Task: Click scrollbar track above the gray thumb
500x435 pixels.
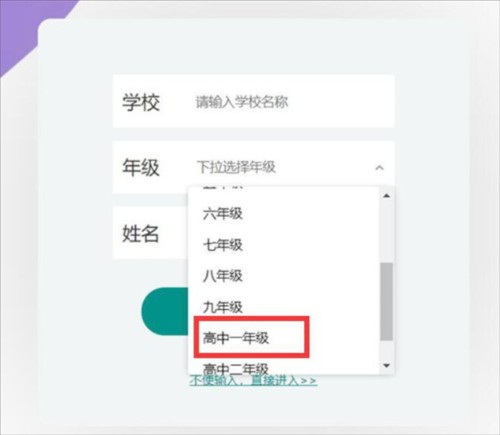Action: [387, 232]
